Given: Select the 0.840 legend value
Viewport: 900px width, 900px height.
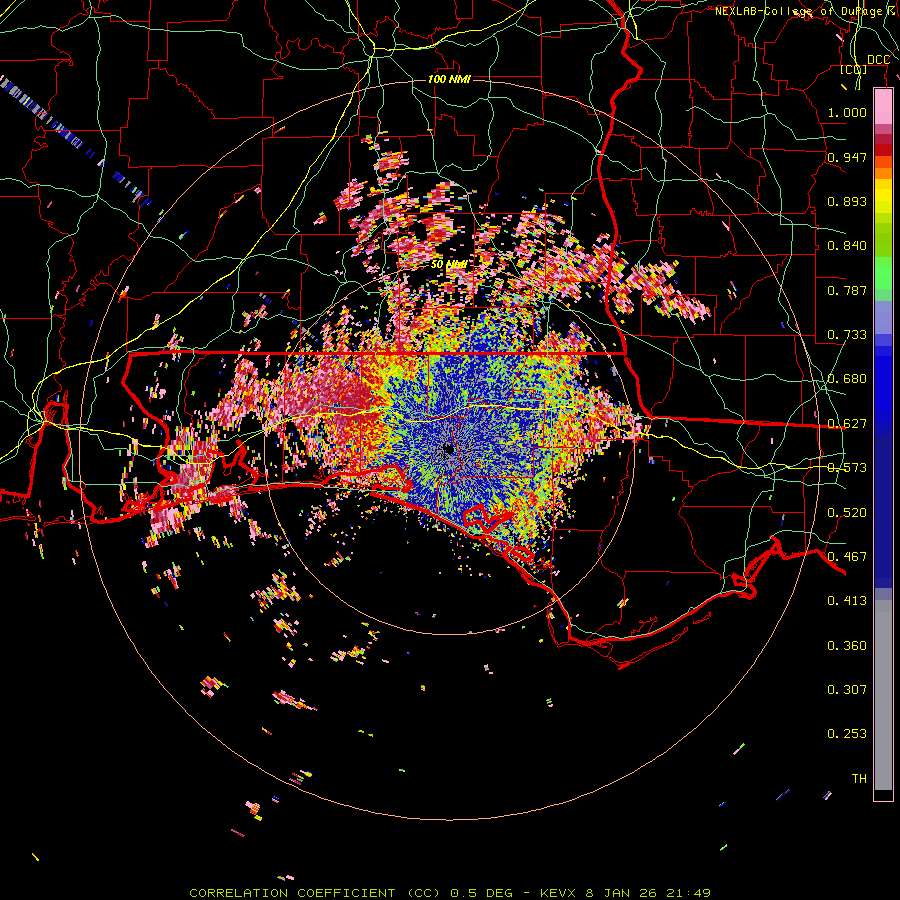Looking at the screenshot, I should coord(847,246).
